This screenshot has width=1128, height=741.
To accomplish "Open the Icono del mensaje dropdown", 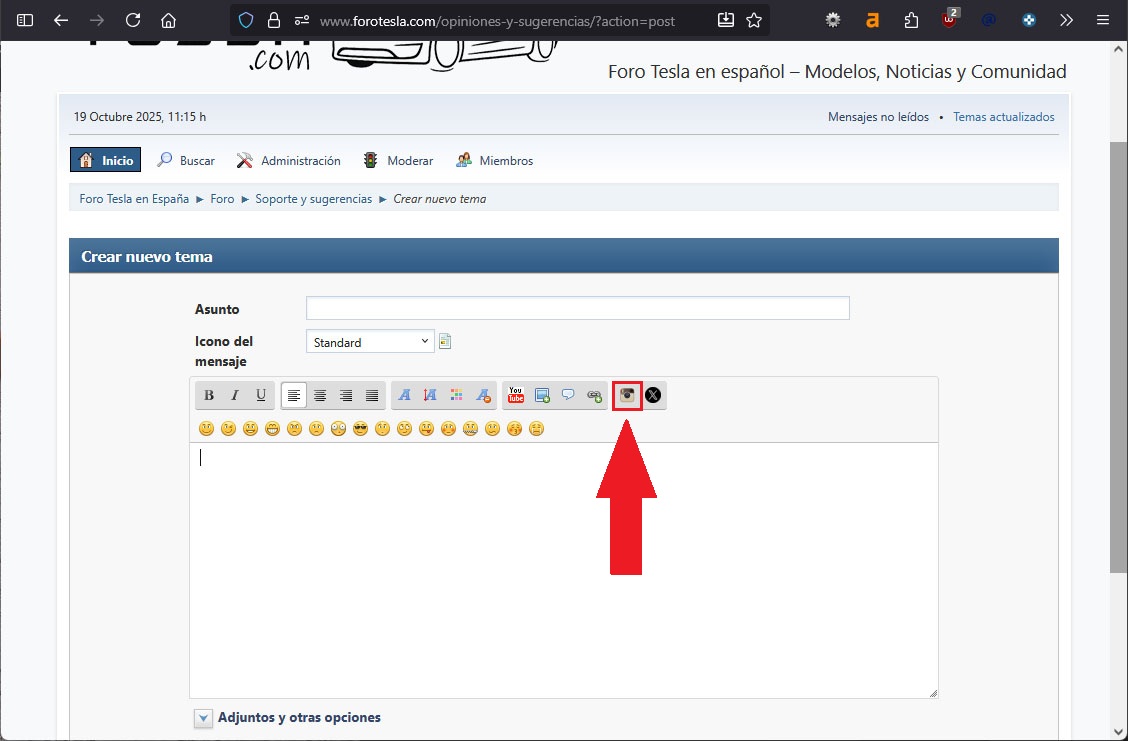I will (370, 342).
